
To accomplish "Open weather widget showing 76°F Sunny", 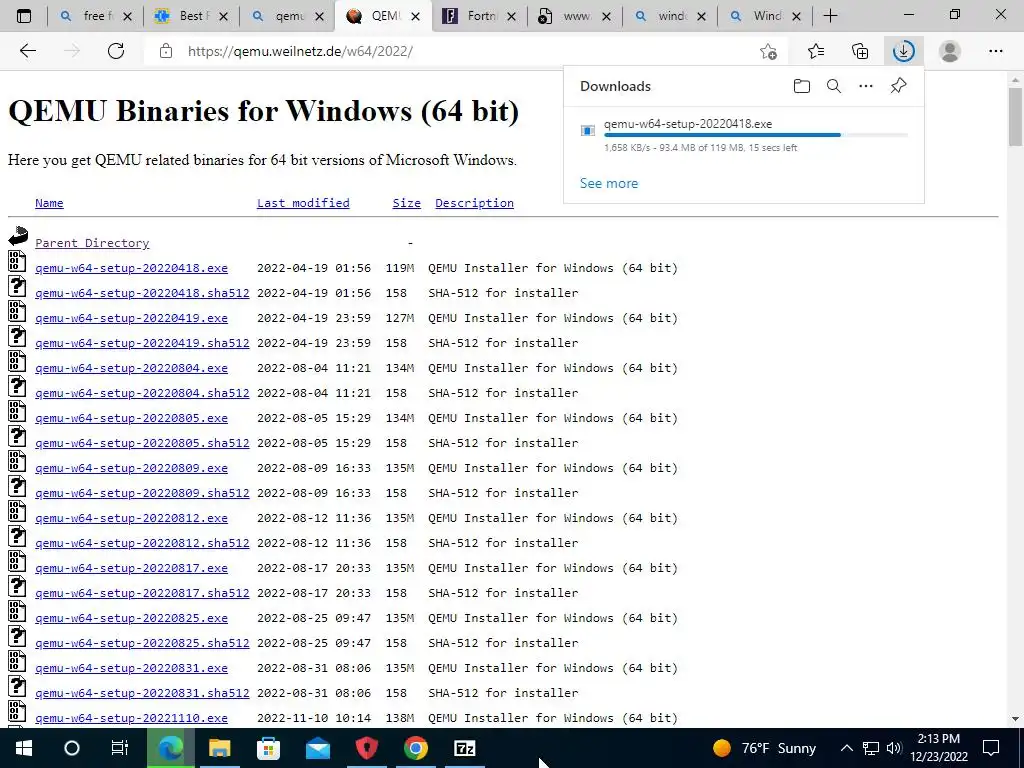I will pos(764,748).
